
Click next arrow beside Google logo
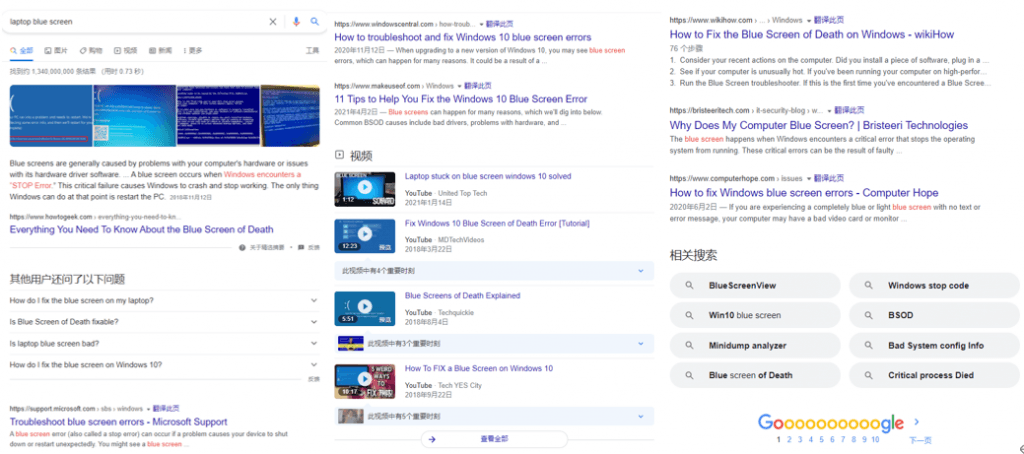(x=917, y=422)
